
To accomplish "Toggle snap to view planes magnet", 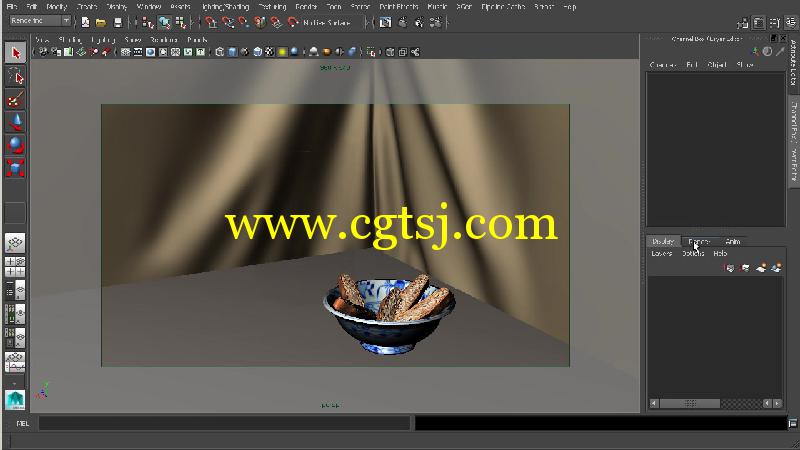I will pyautogui.click(x=276, y=22).
